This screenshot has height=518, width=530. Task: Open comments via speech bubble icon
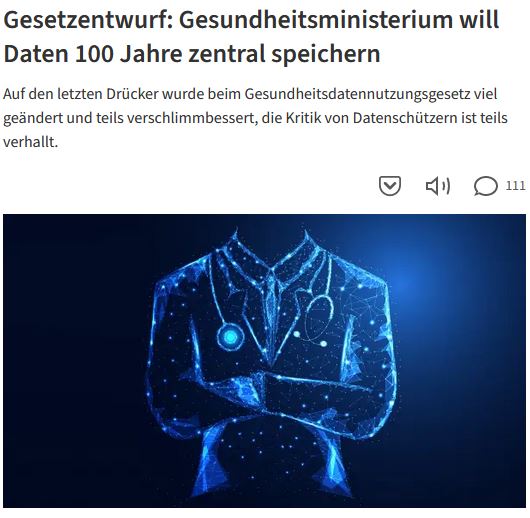pos(486,186)
